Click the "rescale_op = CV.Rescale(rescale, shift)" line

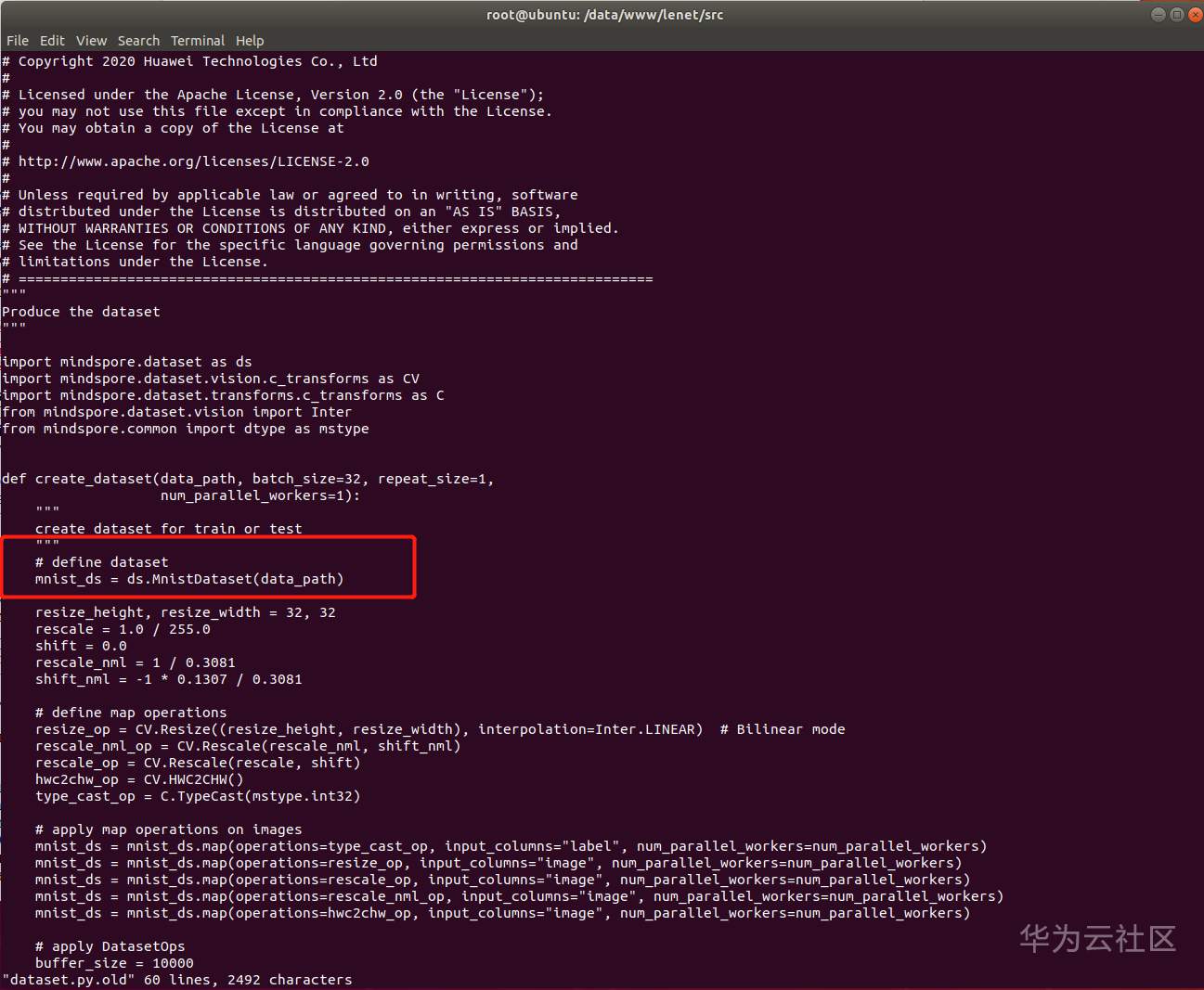click(x=198, y=763)
